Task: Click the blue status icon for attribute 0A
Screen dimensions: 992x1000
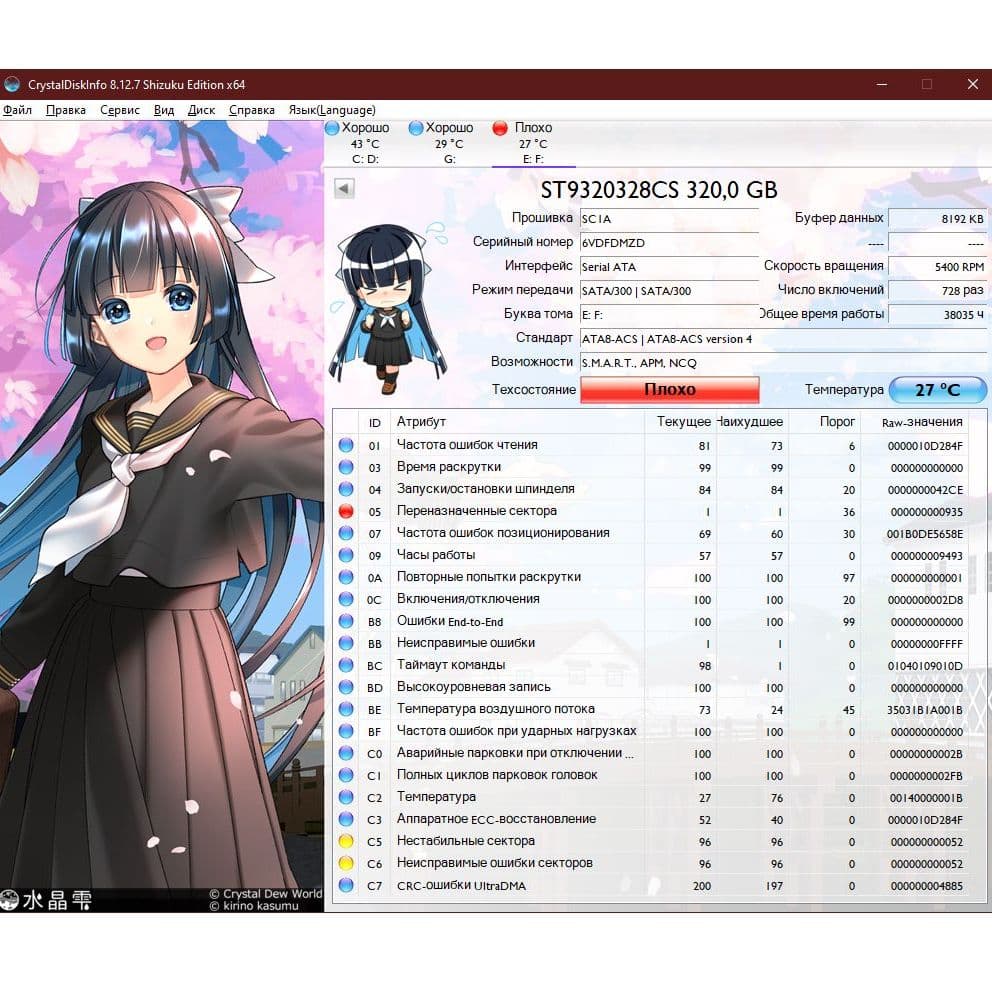Action: pos(346,577)
